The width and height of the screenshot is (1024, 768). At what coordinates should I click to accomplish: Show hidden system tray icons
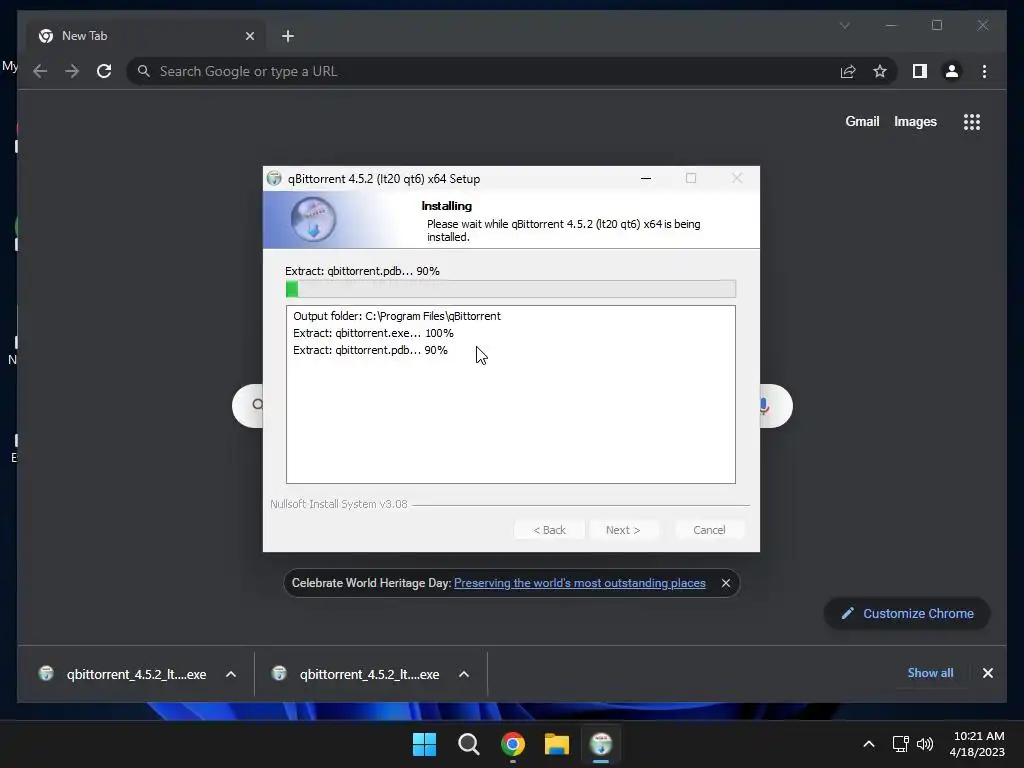pos(869,744)
